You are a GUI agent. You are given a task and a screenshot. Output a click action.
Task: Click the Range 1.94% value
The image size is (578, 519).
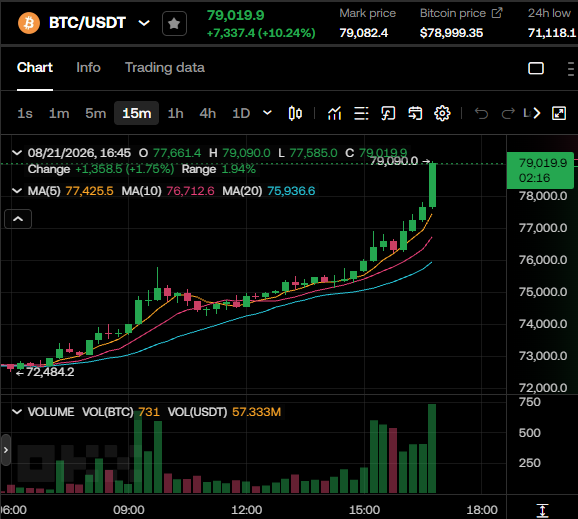click(x=238, y=169)
